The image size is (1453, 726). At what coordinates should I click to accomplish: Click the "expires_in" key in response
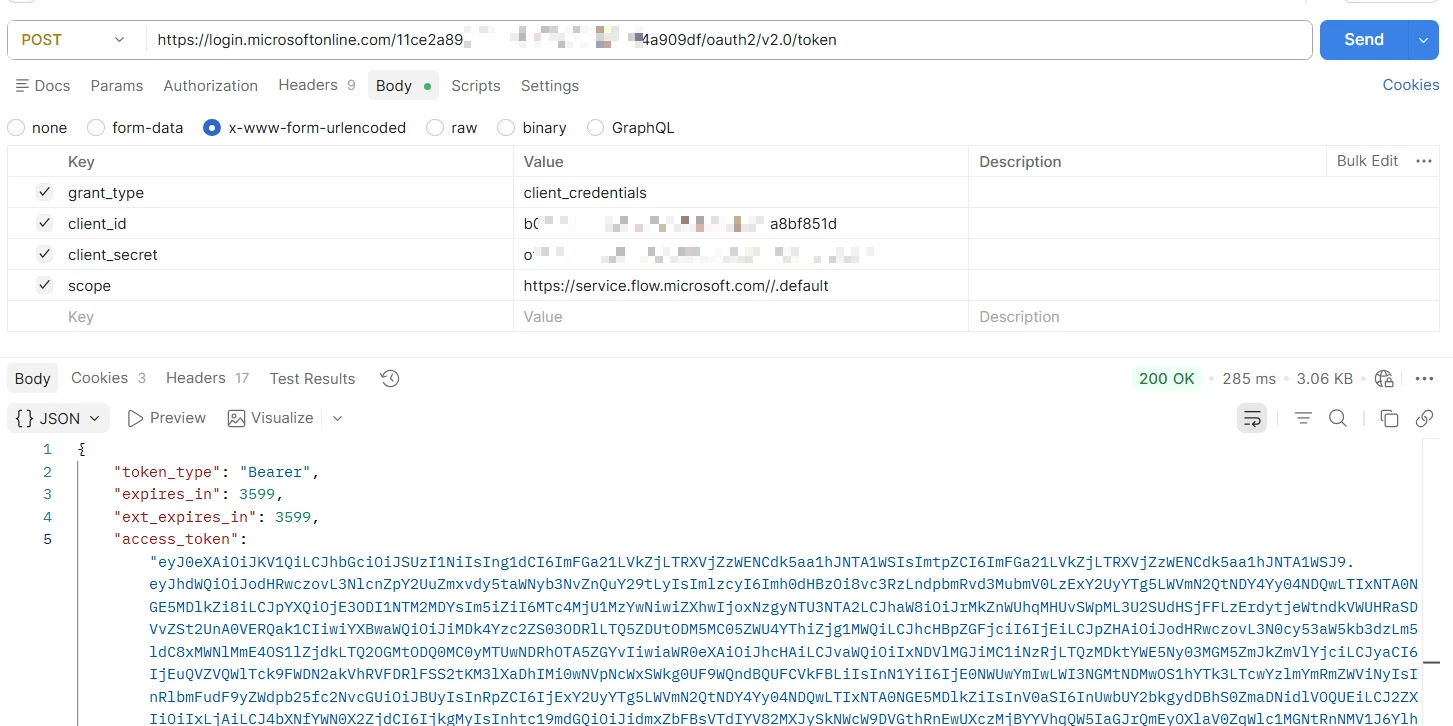click(170, 494)
